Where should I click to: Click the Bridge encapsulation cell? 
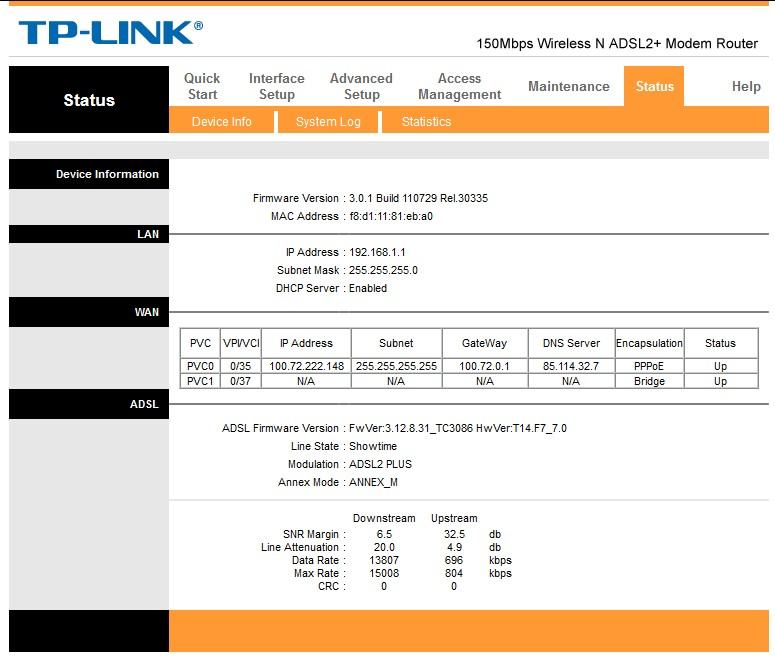[649, 381]
